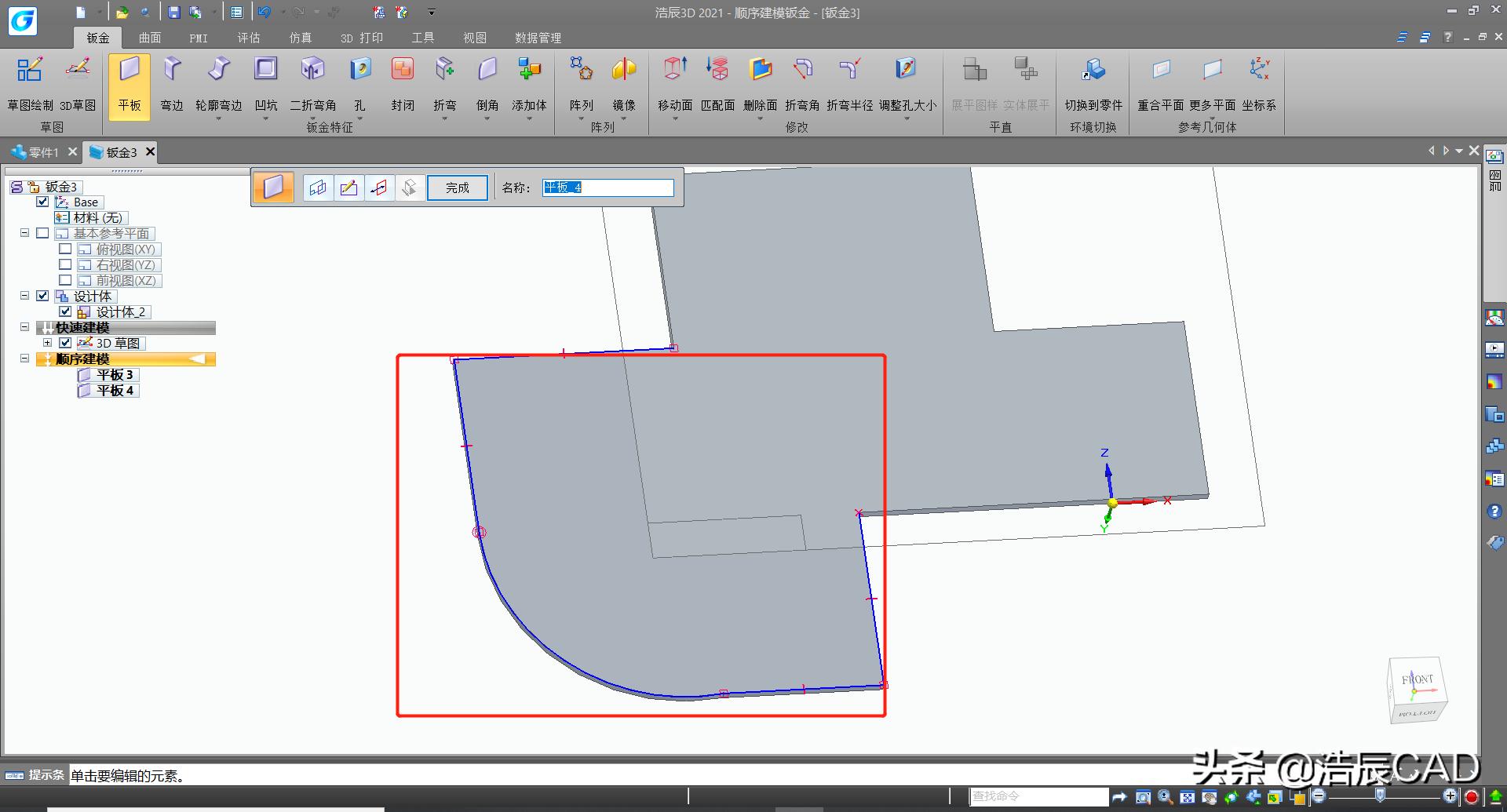Toggle the 俯视图(XY) plane checkbox
The width and height of the screenshot is (1507, 812).
click(65, 249)
